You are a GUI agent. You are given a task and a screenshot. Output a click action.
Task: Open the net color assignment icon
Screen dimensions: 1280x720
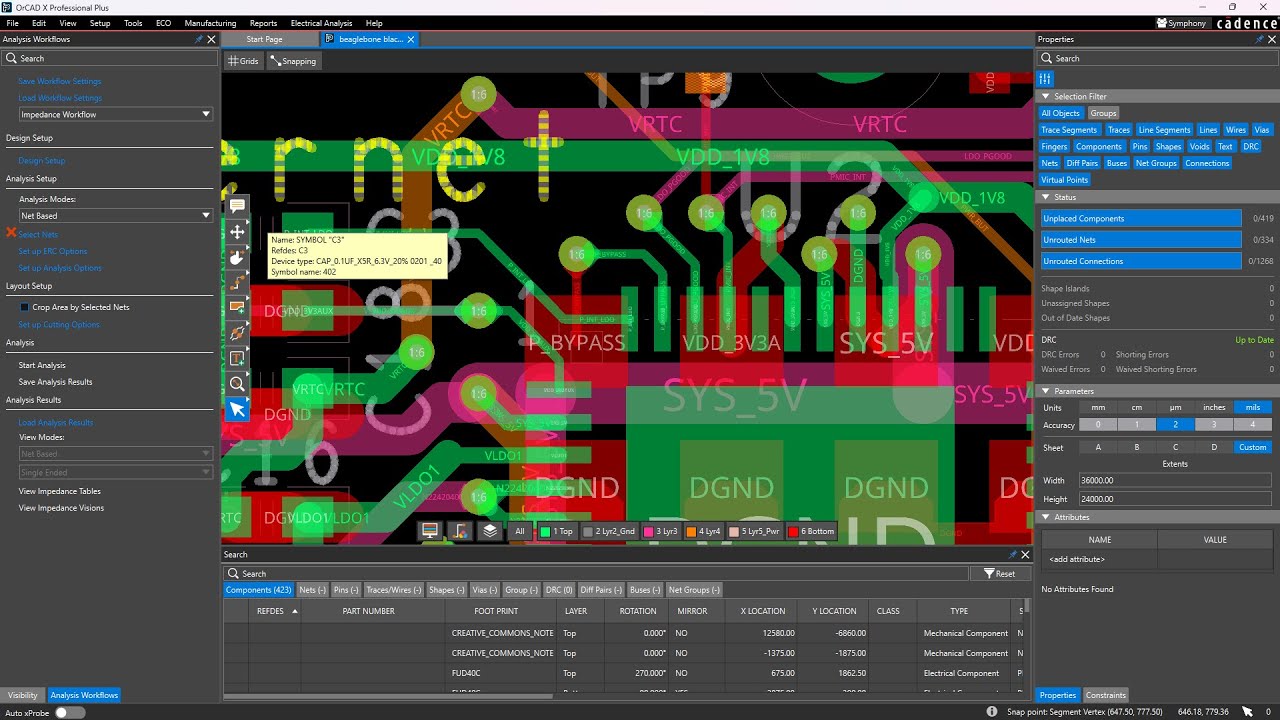pyautogui.click(x=460, y=531)
